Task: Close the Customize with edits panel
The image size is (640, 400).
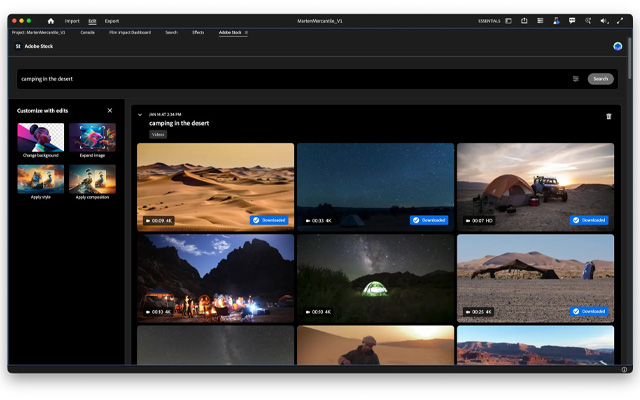Action: tap(110, 111)
